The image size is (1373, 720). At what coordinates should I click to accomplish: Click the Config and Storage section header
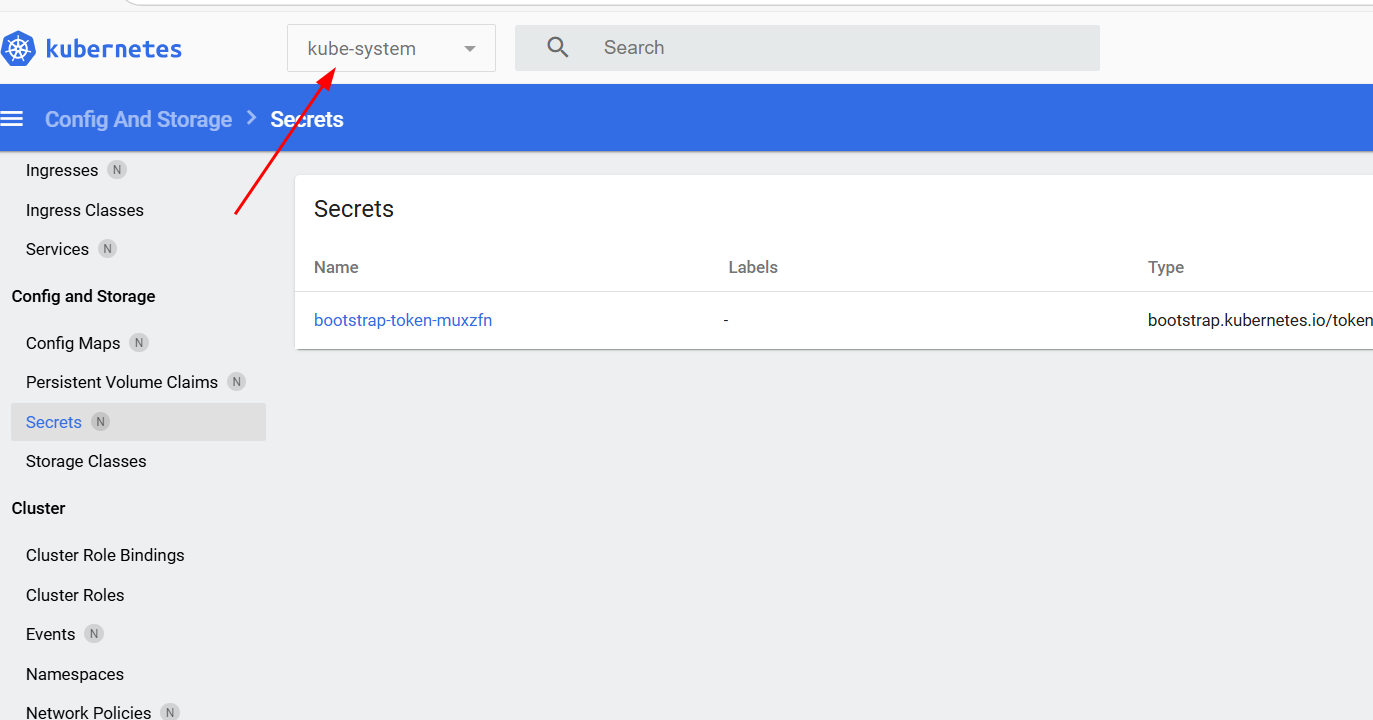point(83,296)
